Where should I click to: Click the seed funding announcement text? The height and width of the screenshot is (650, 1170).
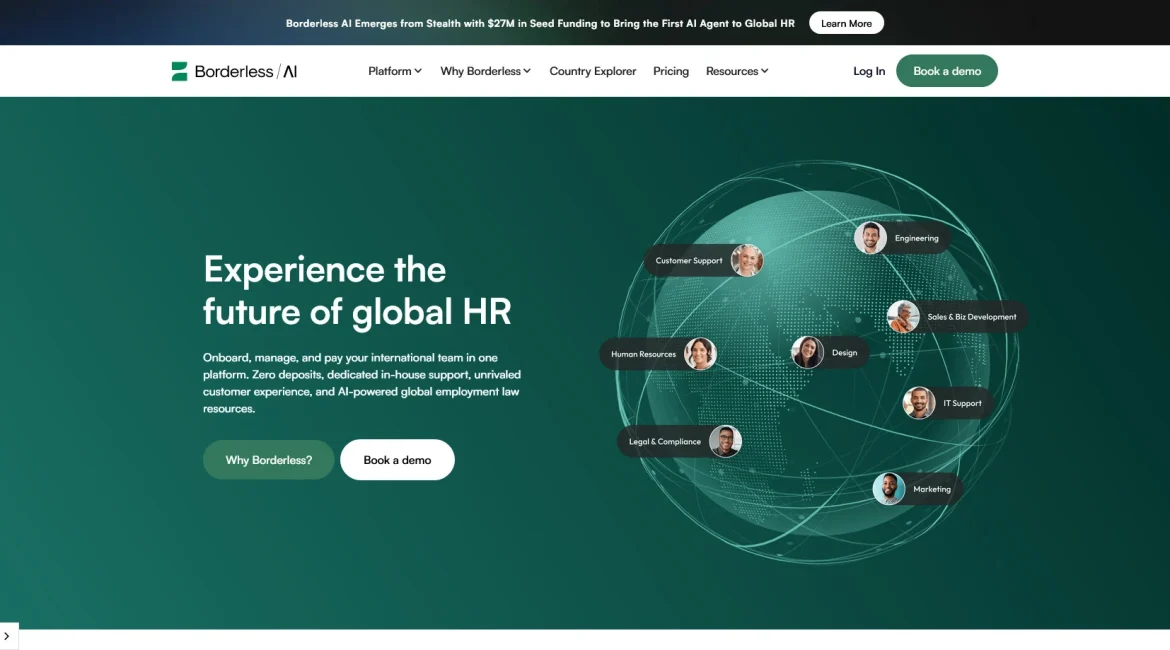click(540, 23)
